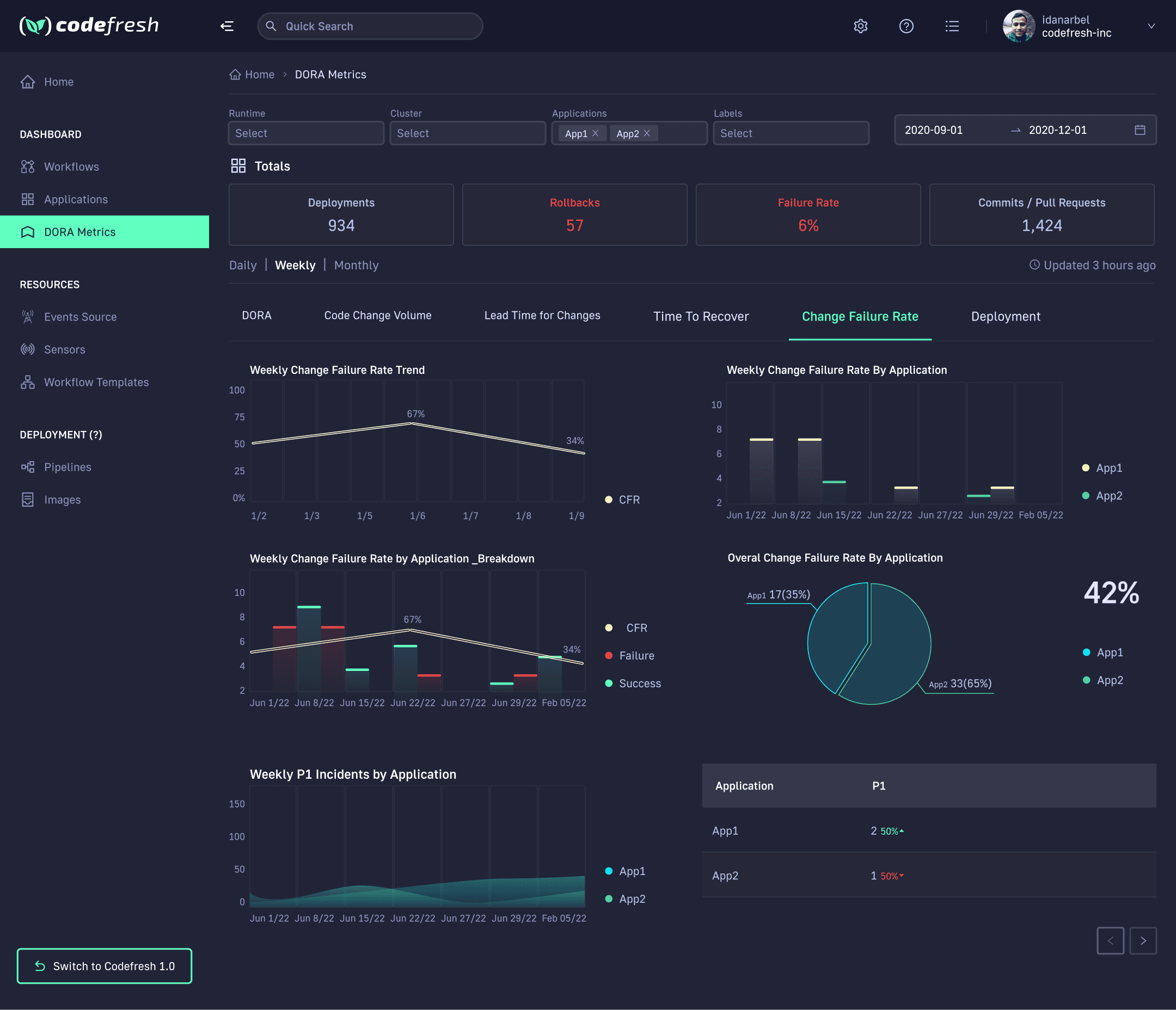Screen dimensions: 1176x1010
Task: Open the Cluster select dropdown
Action: pyautogui.click(x=467, y=133)
